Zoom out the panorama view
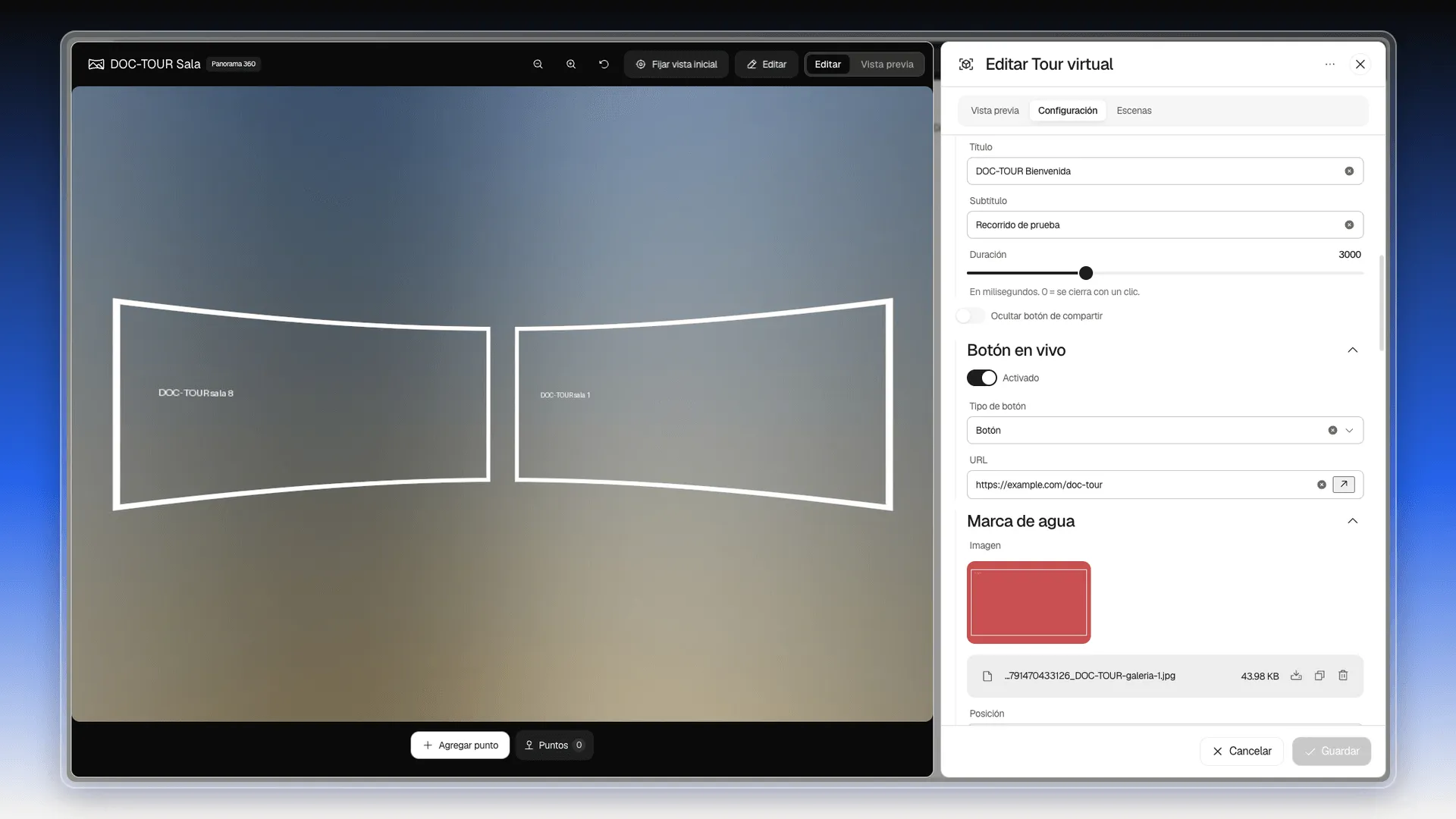 538,64
